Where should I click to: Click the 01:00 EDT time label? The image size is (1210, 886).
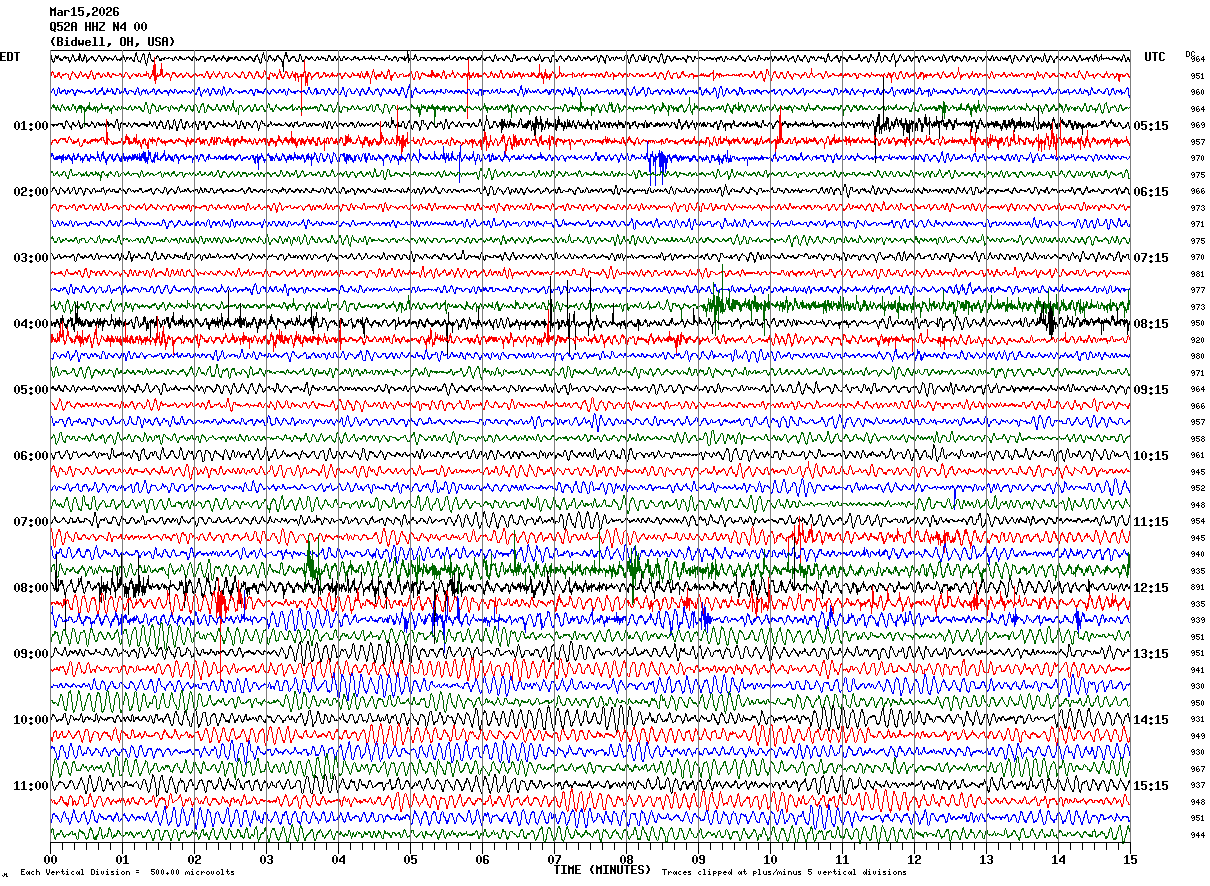click(x=31, y=126)
